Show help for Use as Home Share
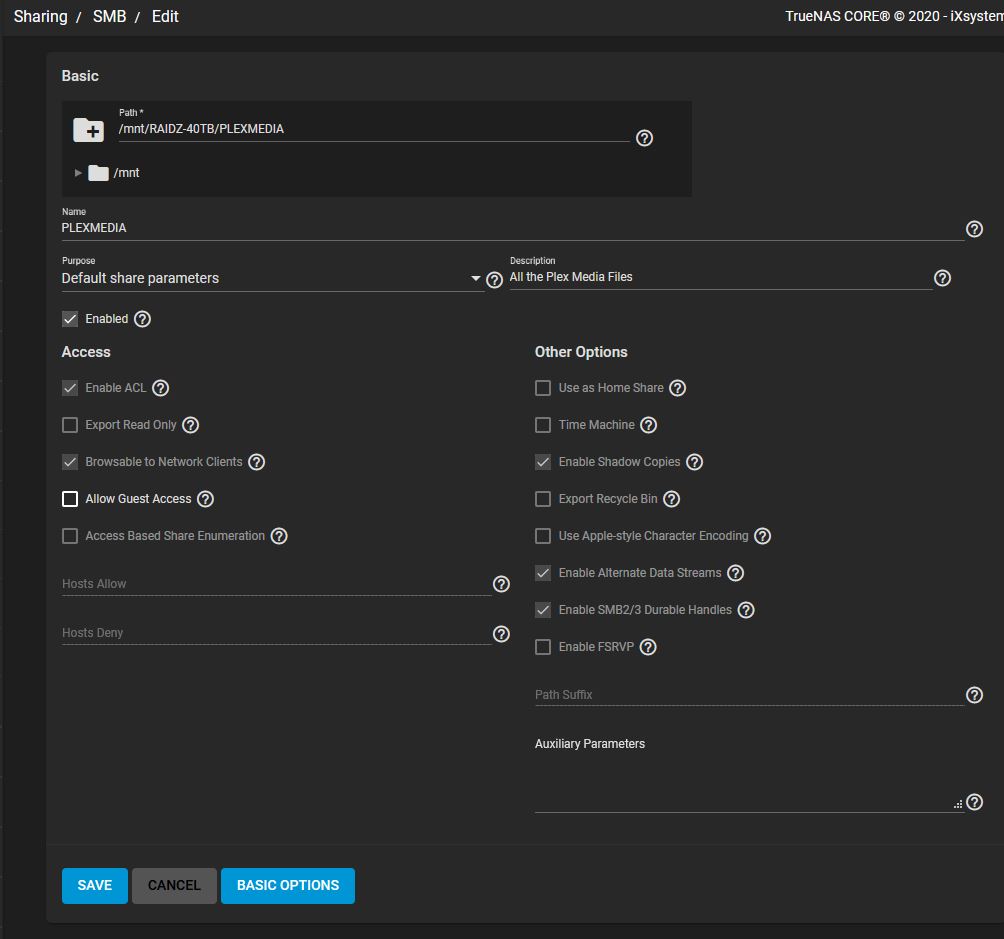 677,388
